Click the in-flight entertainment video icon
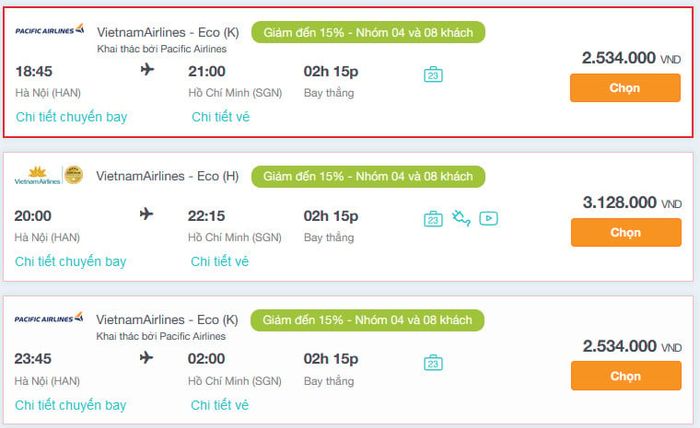The height and width of the screenshot is (428, 700). click(x=488, y=218)
